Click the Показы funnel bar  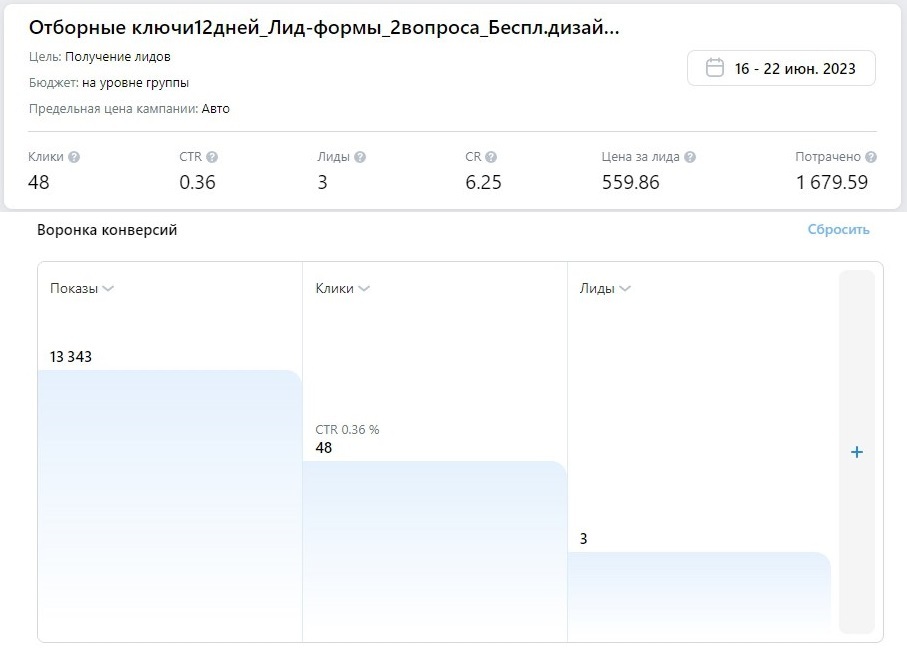tap(170, 506)
